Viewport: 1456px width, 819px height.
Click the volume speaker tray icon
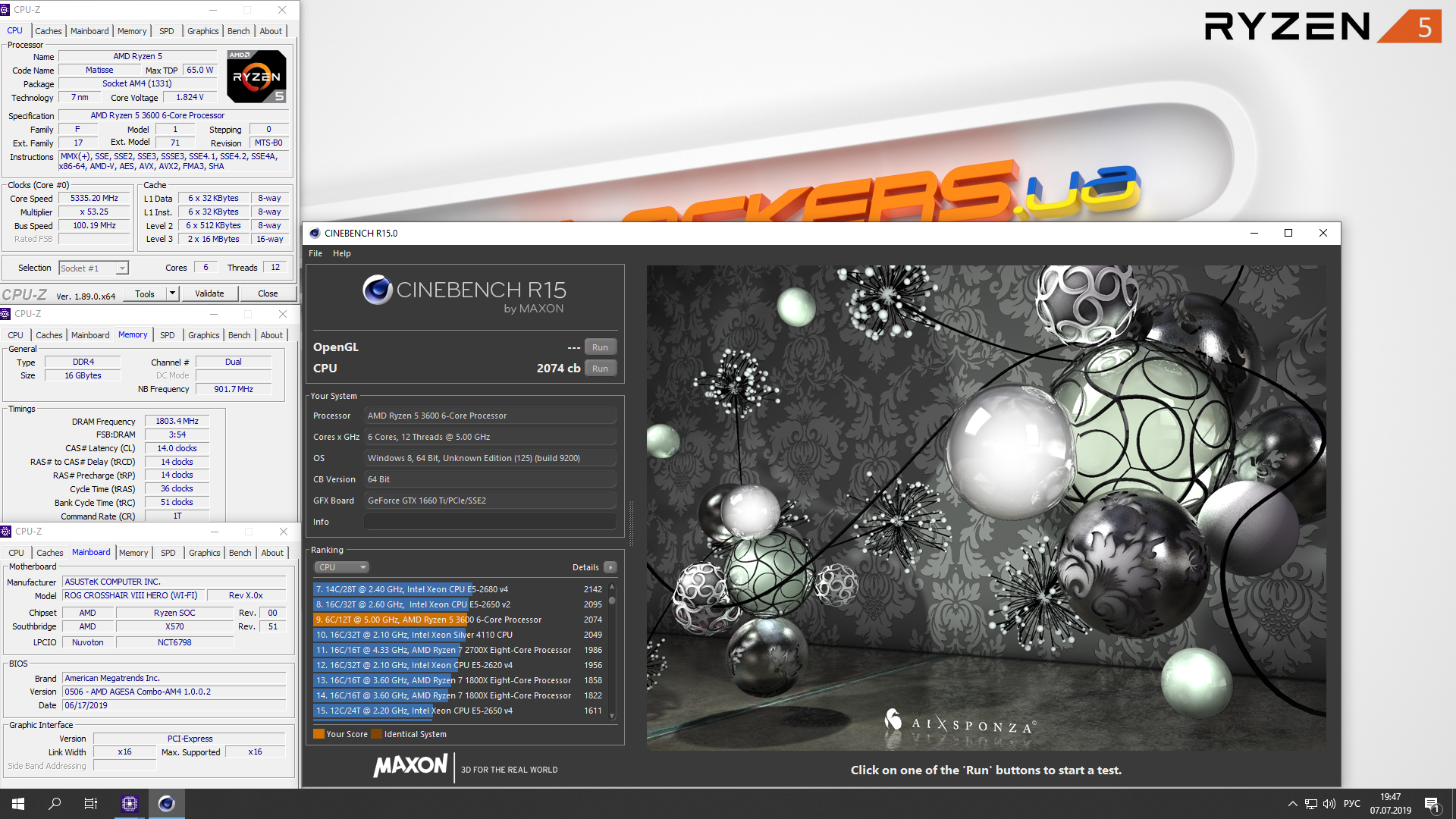[x=1329, y=804]
